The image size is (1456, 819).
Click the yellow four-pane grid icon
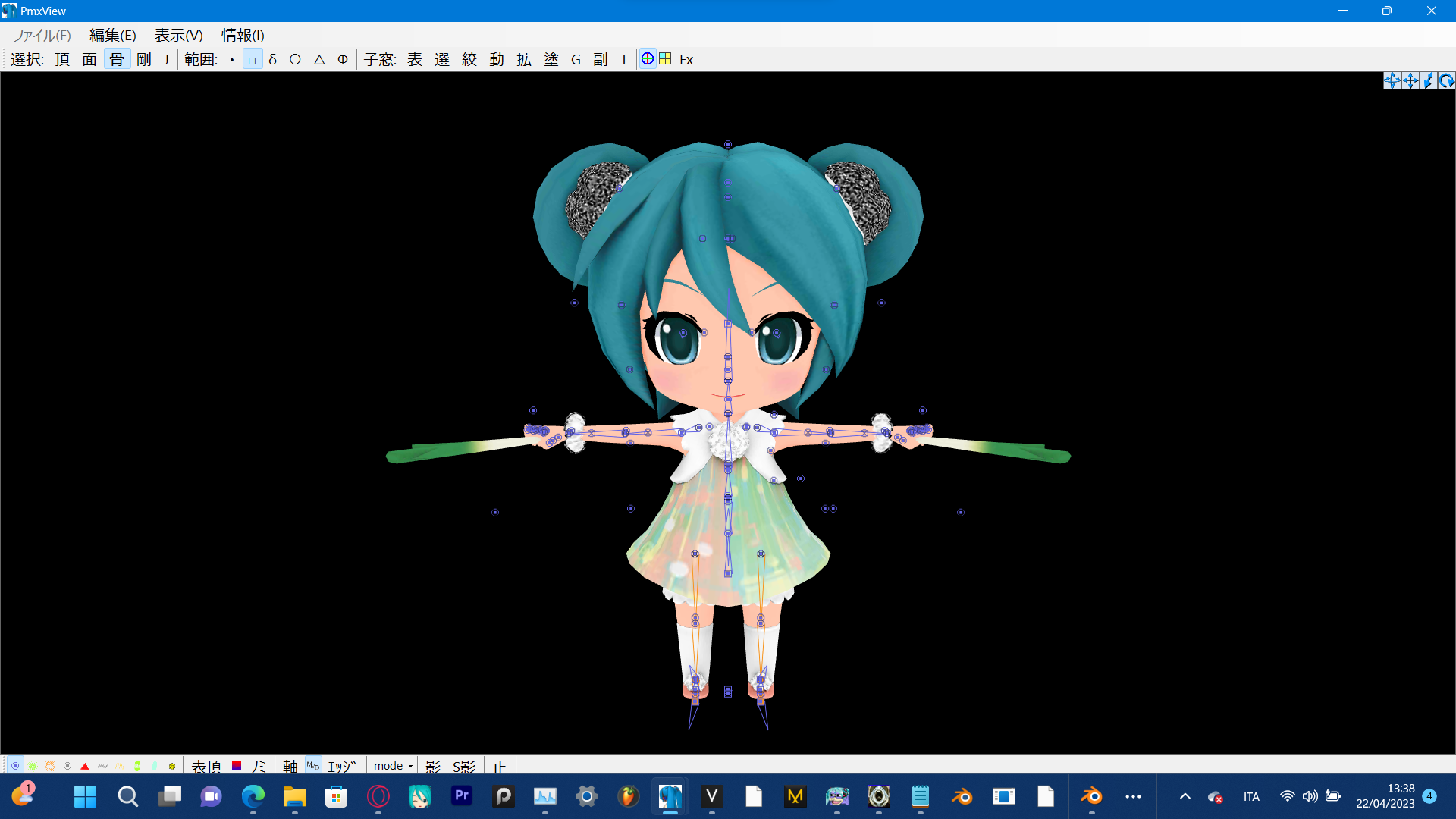click(x=665, y=58)
